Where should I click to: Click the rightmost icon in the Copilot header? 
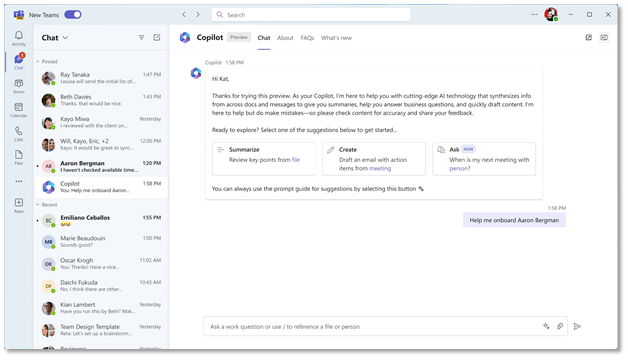pos(604,37)
